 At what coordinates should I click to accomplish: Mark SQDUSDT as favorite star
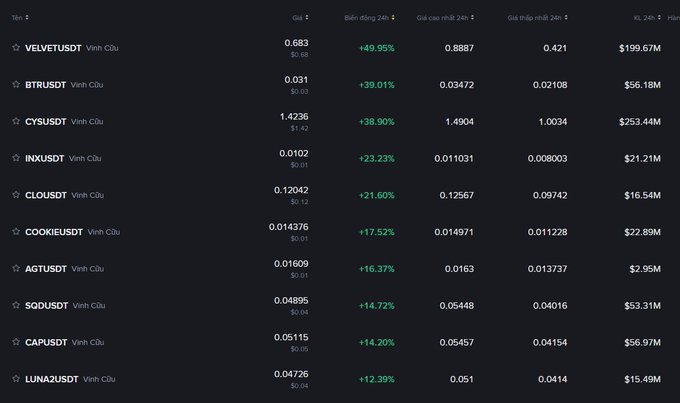[16, 305]
